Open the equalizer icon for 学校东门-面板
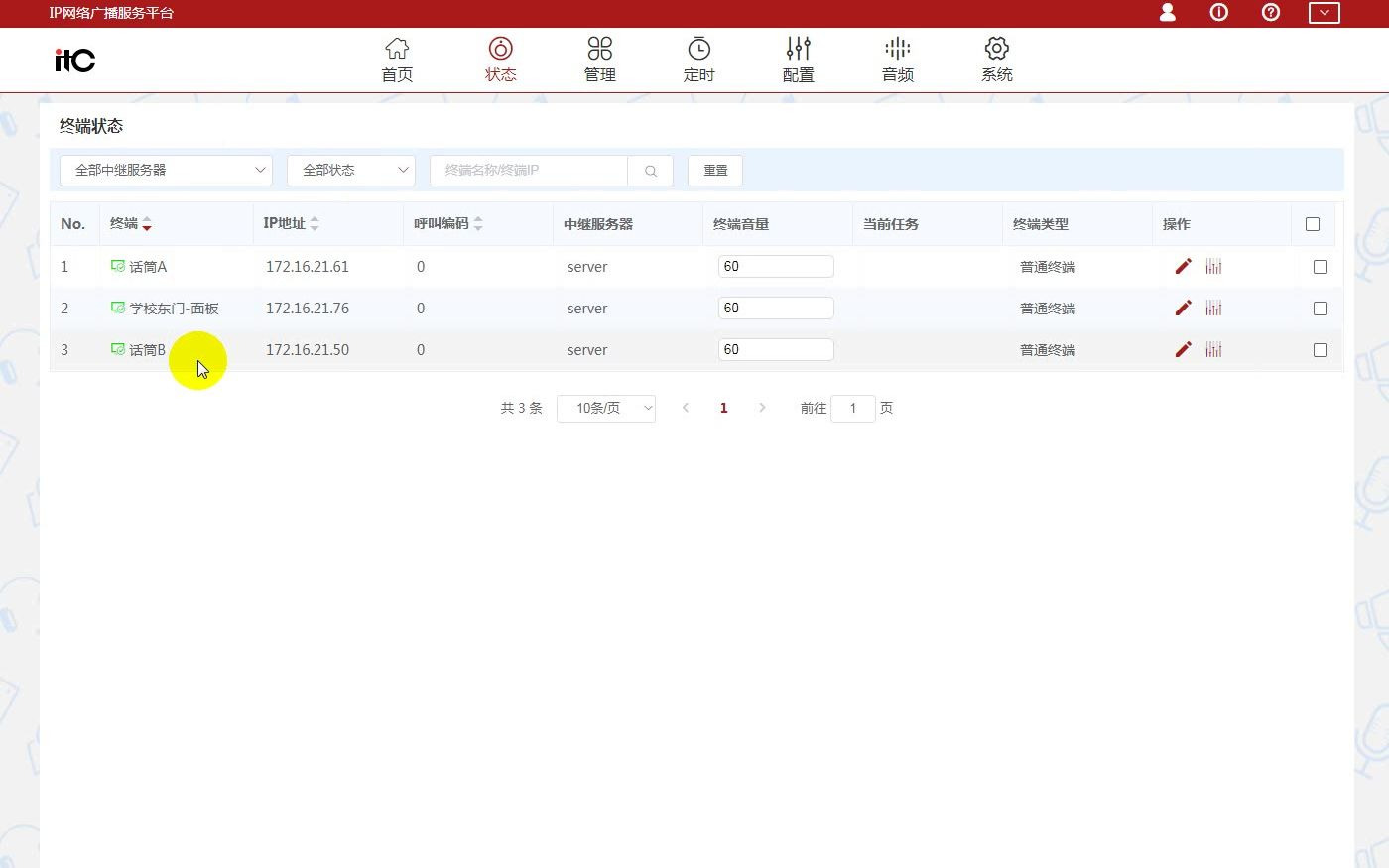This screenshot has height=868, width=1389. click(1213, 308)
